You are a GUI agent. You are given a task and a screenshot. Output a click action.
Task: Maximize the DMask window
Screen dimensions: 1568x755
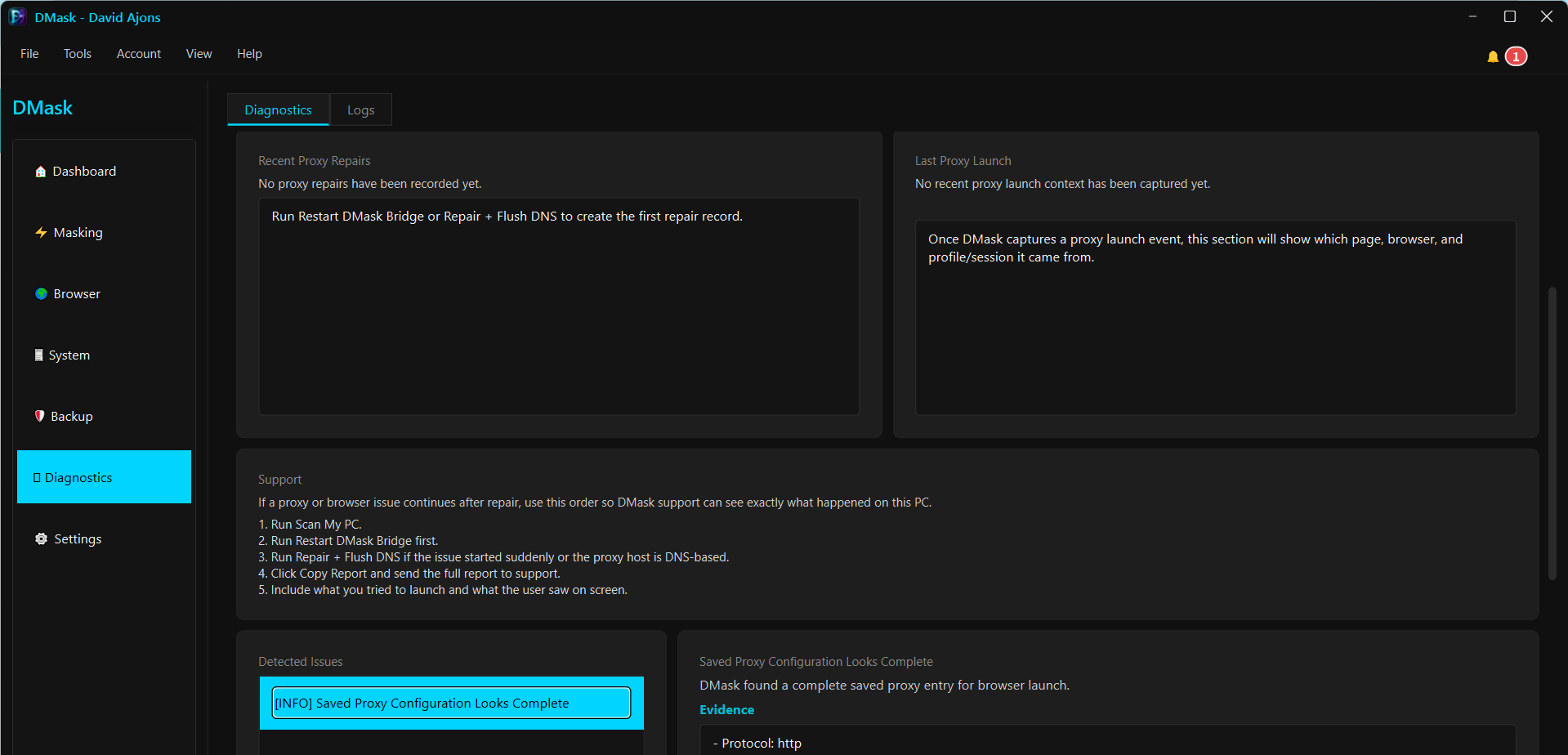tap(1510, 16)
